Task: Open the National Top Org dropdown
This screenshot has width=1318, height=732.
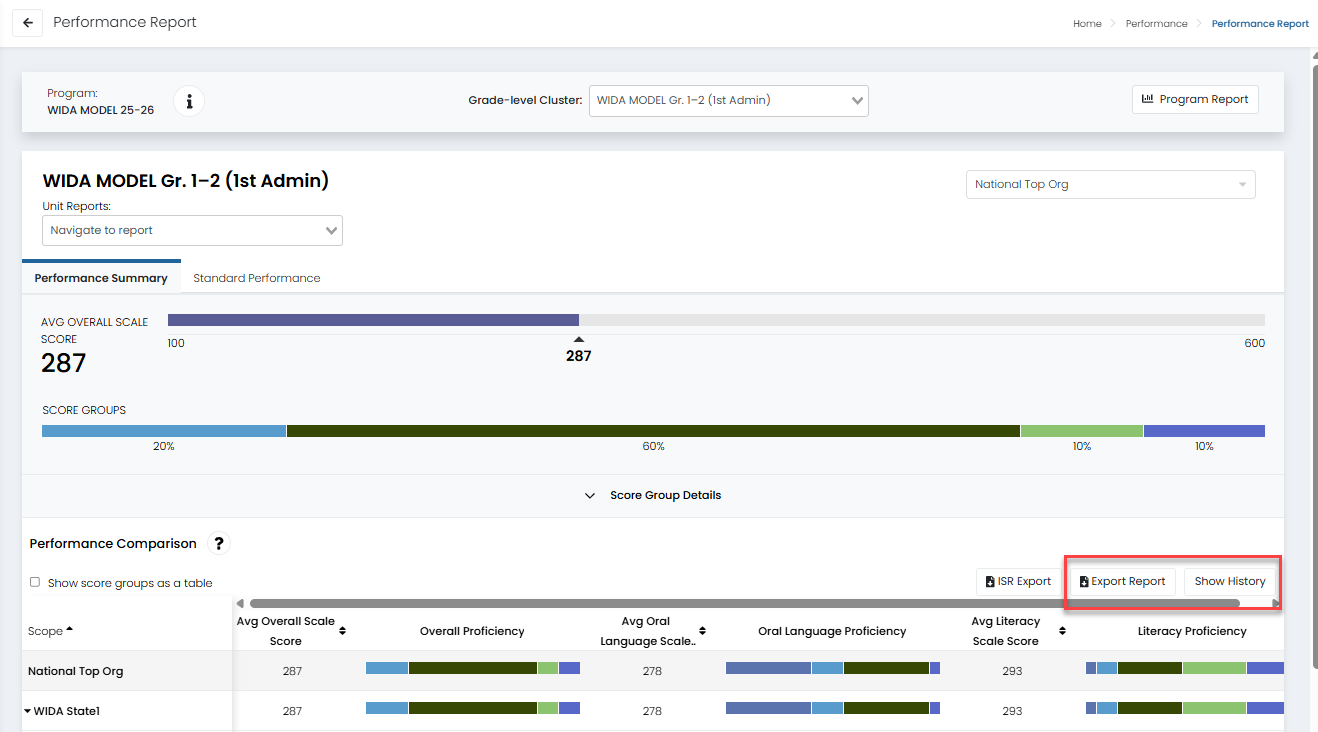Action: 1109,184
